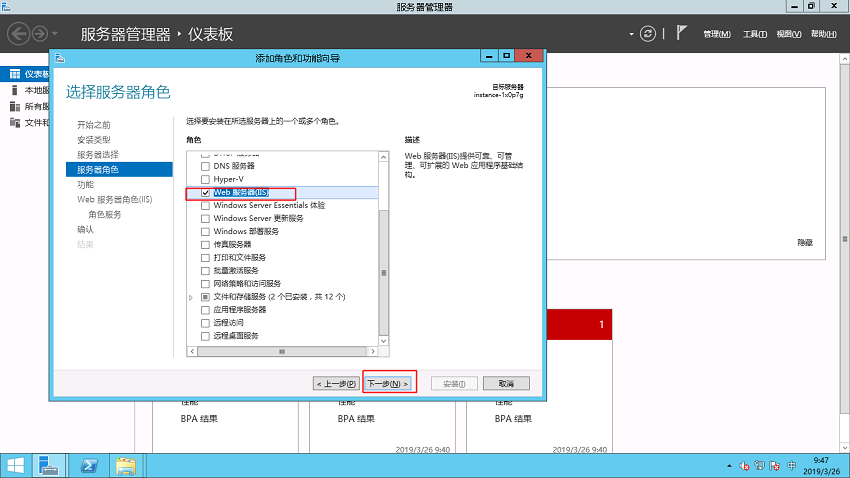Check the 传真服务器 role
The height and width of the screenshot is (478, 850).
click(x=205, y=244)
